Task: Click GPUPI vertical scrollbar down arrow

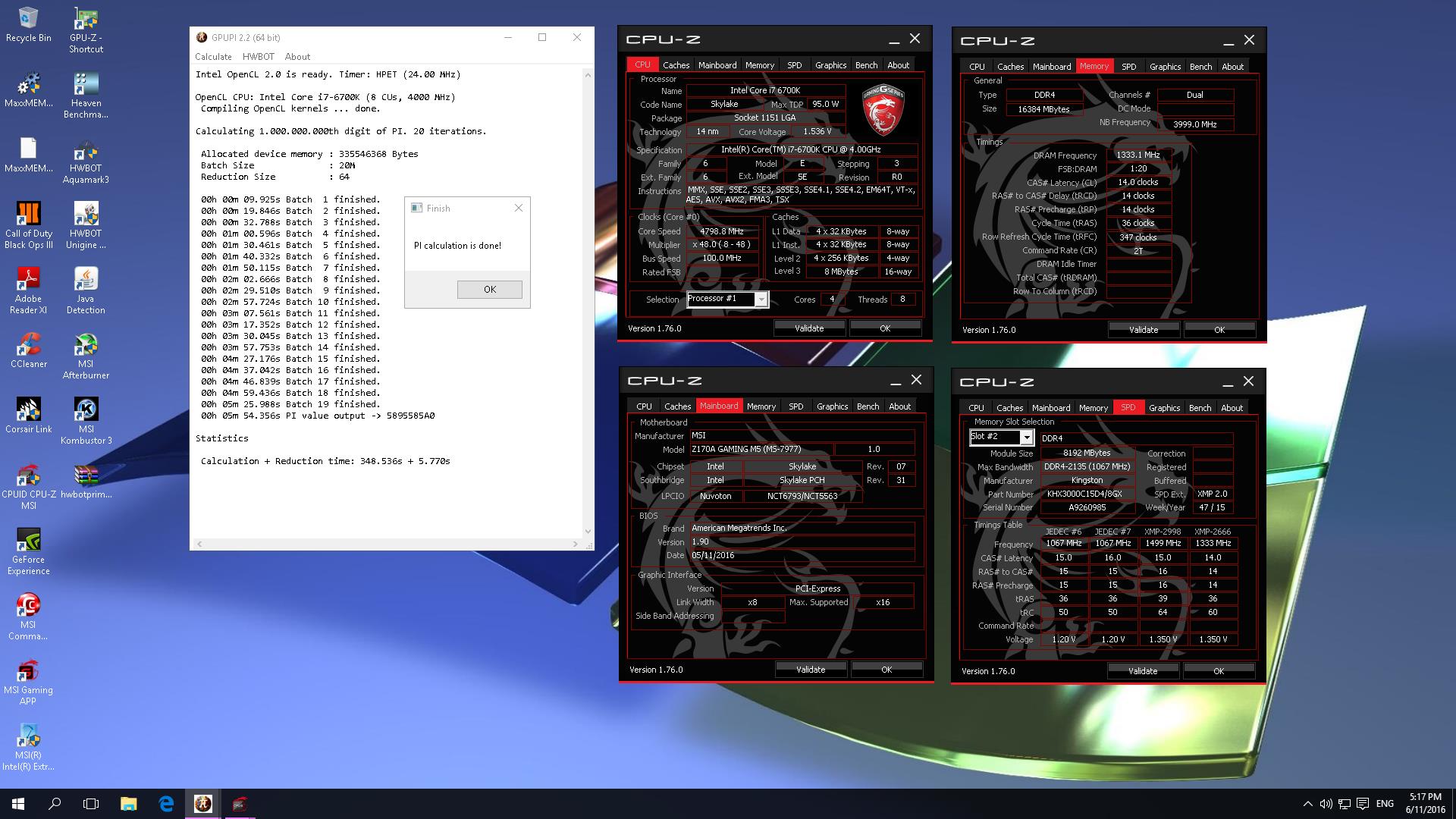Action: (x=588, y=532)
